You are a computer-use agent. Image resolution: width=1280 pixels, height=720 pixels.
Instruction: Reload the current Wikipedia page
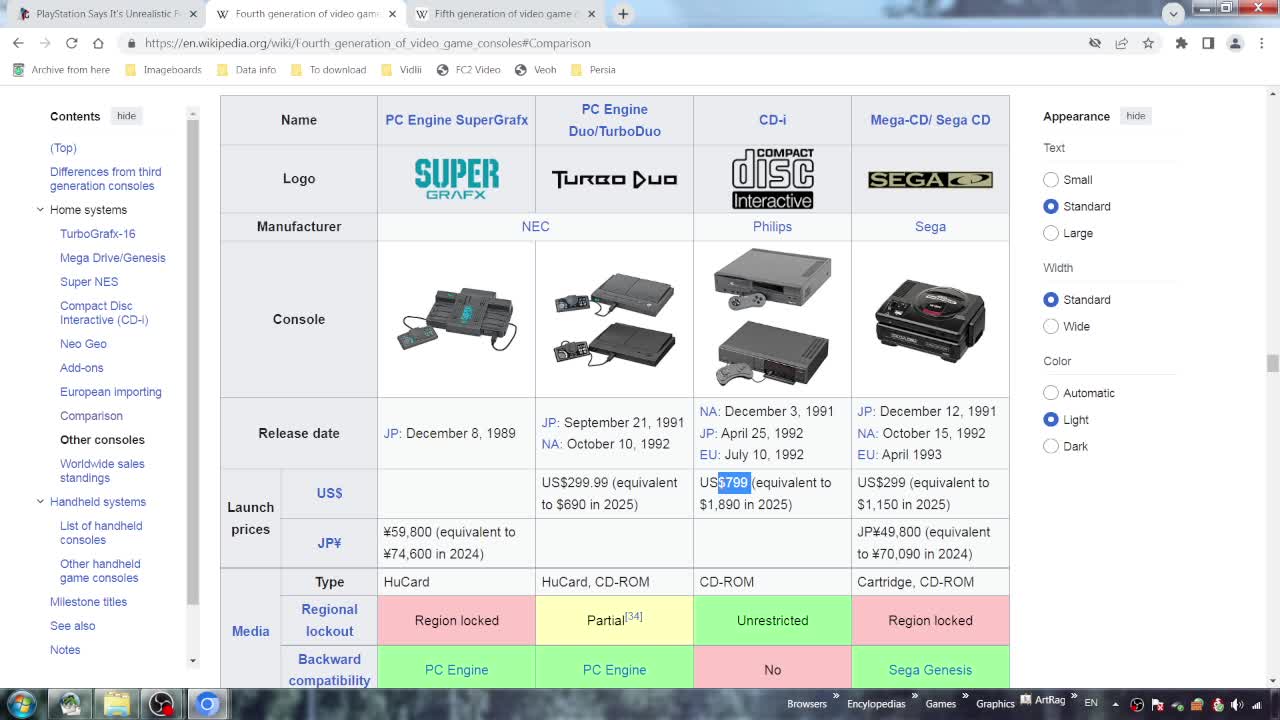[x=71, y=43]
